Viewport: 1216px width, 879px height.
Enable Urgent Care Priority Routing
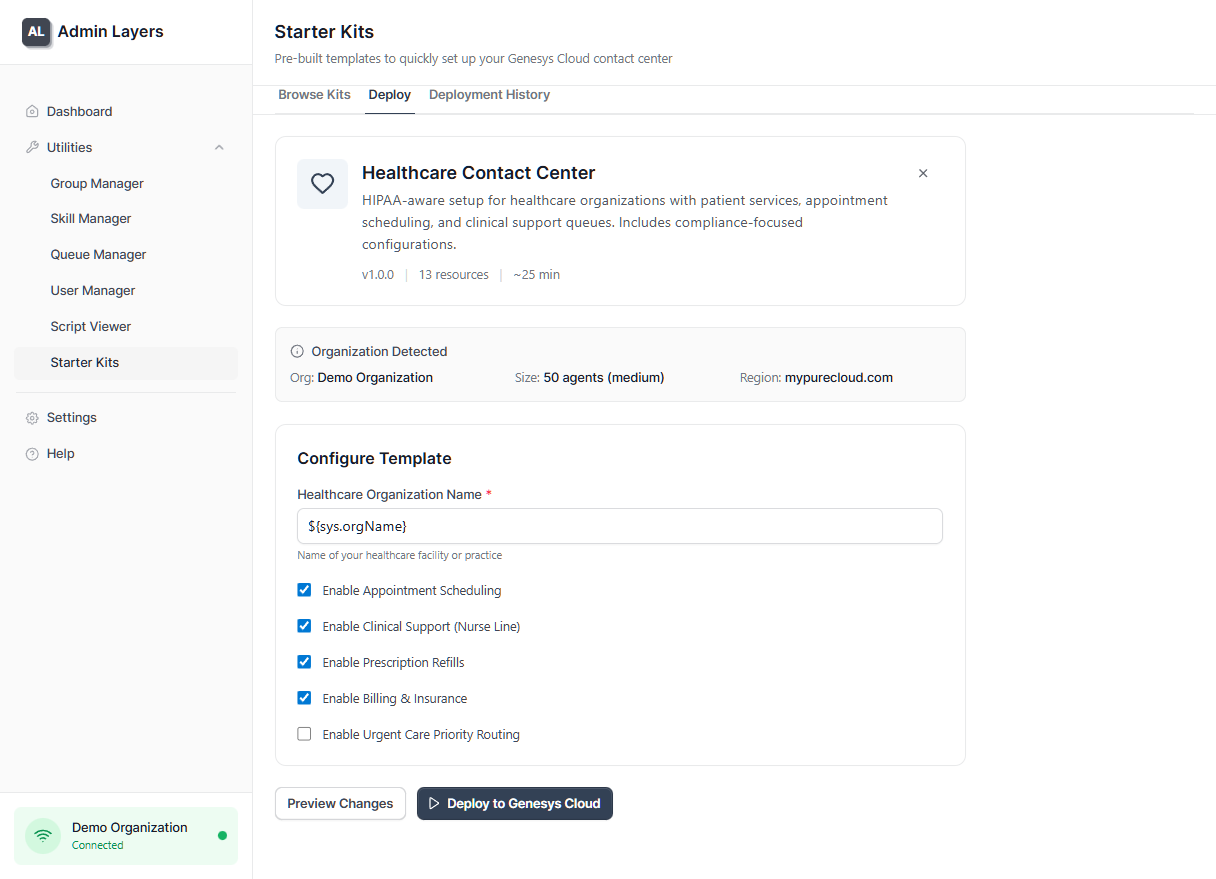(304, 734)
